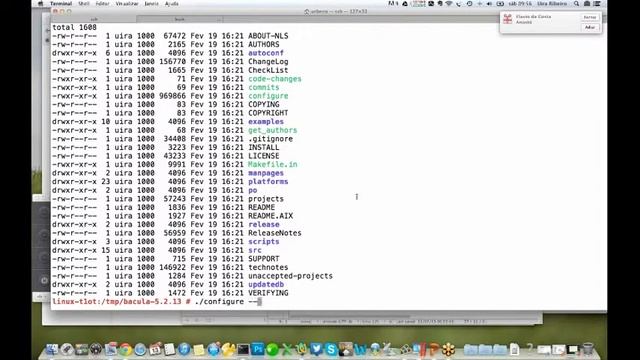Click the updatedb directory name
Screen dimensions: 640x360
(266, 284)
